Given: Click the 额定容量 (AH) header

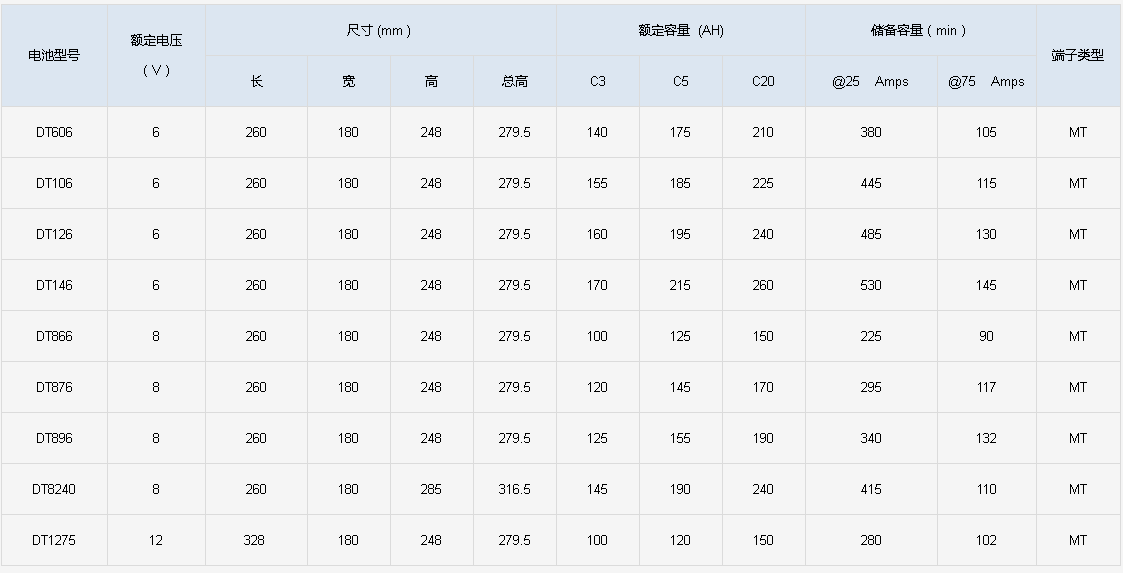Looking at the screenshot, I should coord(680,30).
